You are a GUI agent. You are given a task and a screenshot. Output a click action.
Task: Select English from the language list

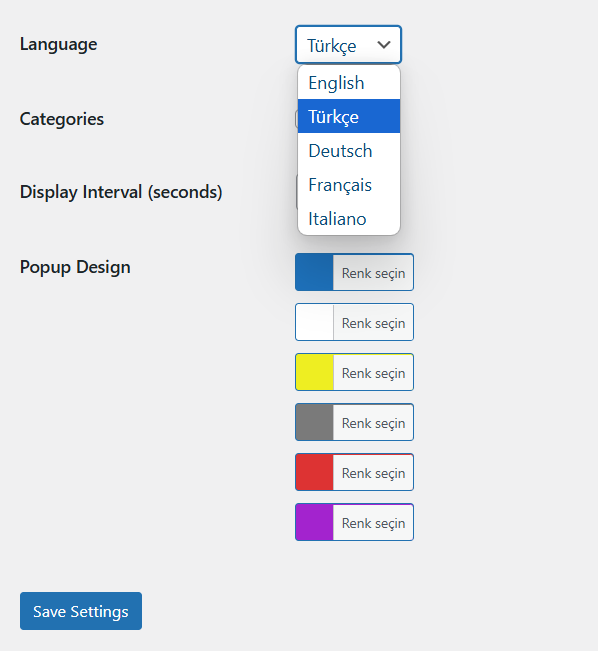[349, 83]
